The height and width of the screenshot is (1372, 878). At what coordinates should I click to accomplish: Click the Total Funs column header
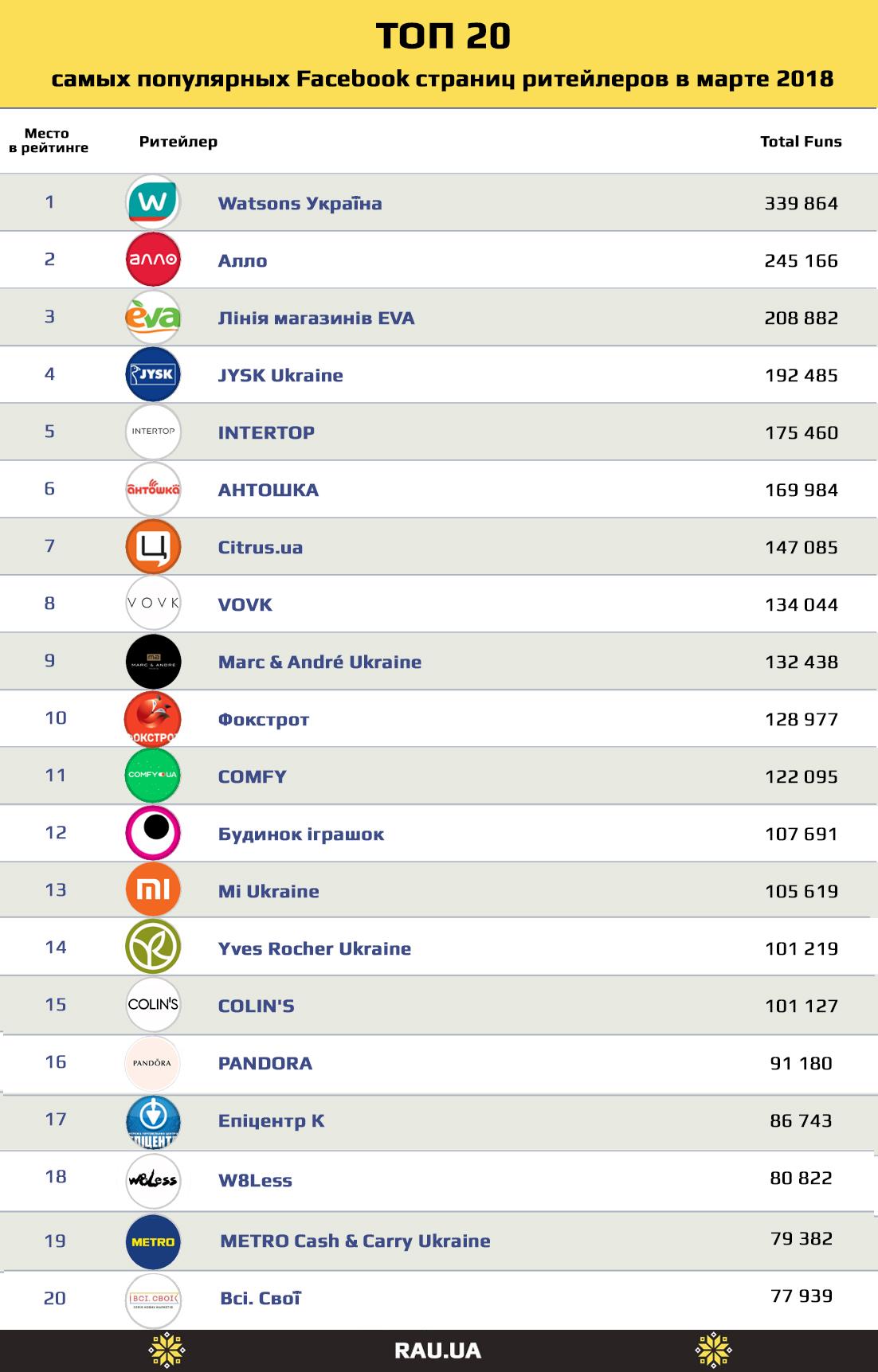coord(801,142)
